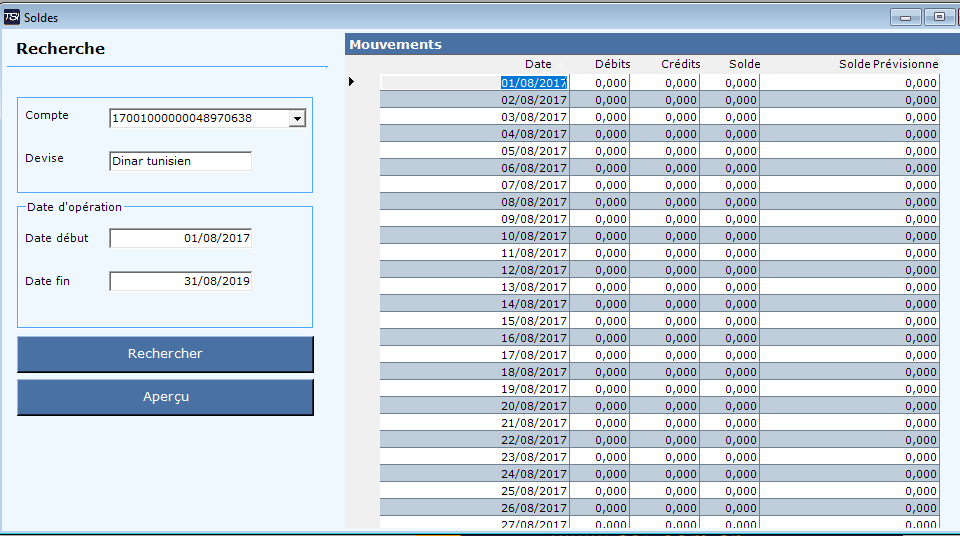Select the date cell 24/08/2017
The height and width of the screenshot is (536, 960).
pyautogui.click(x=474, y=474)
